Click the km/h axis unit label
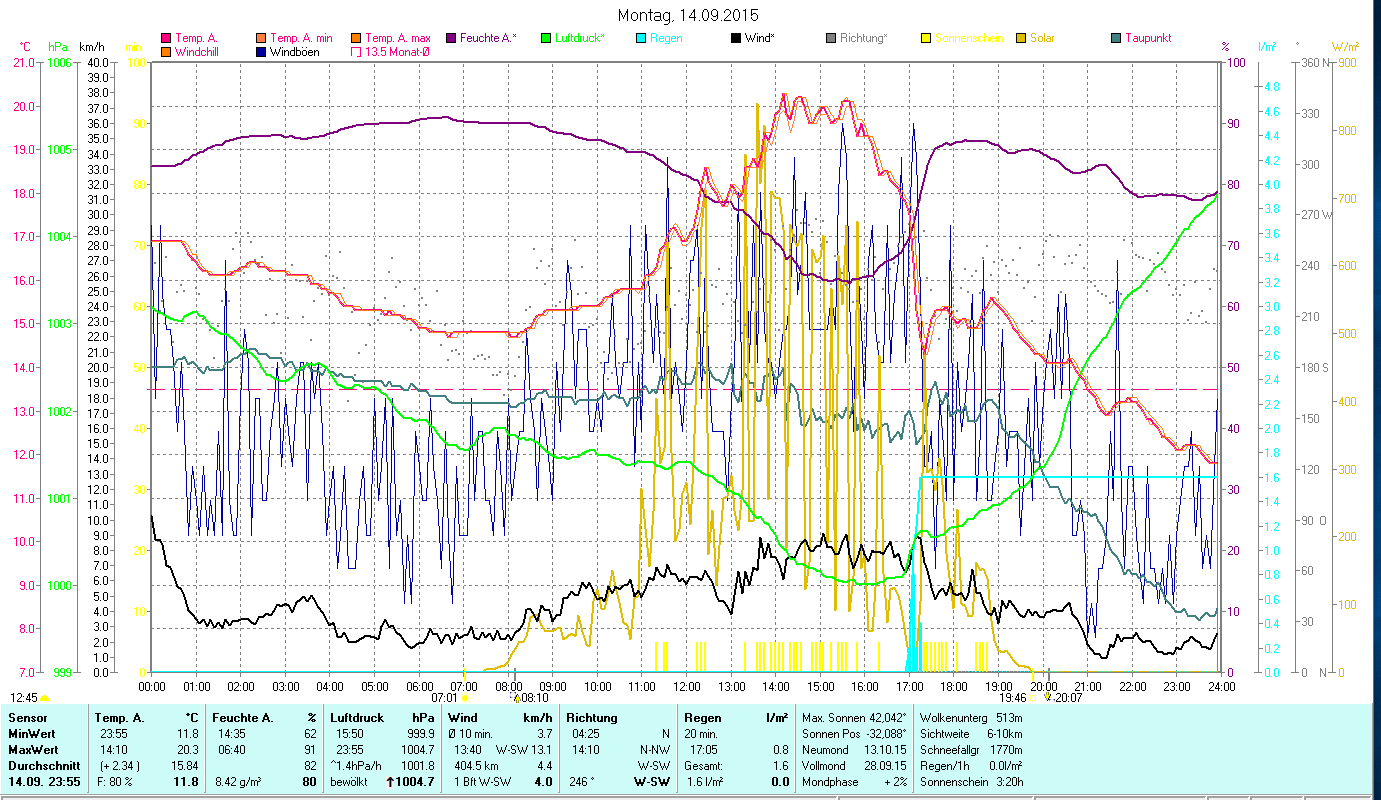Viewport: 1381px width, 800px height. [x=92, y=47]
